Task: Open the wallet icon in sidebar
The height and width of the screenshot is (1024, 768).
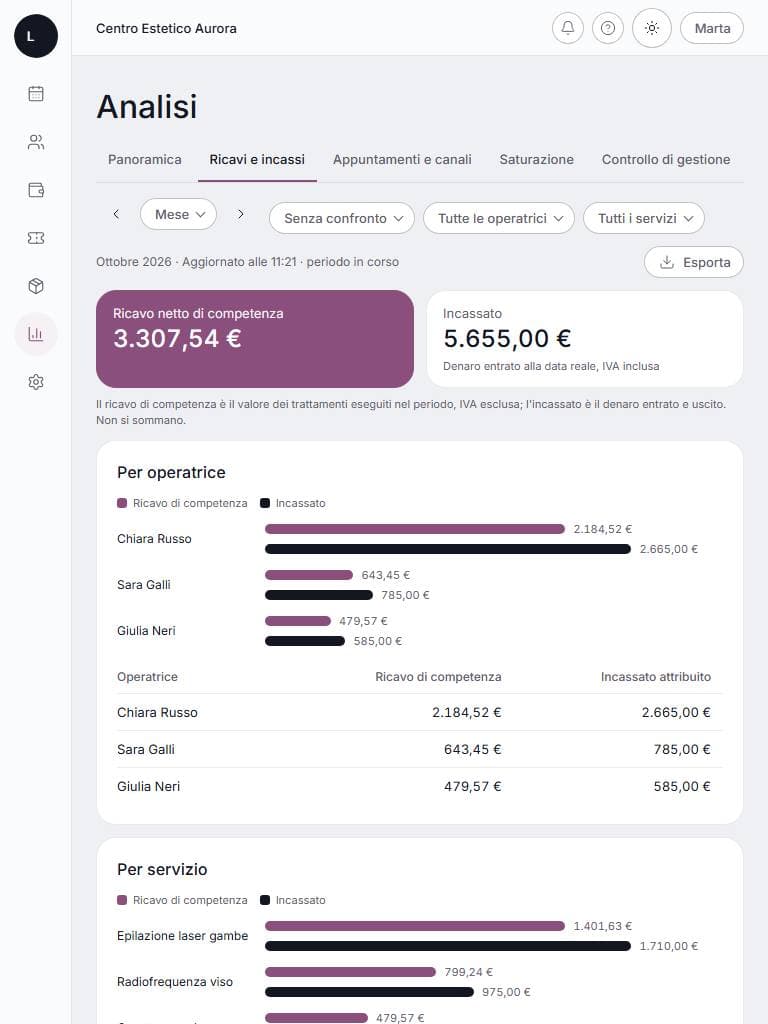Action: click(x=36, y=190)
